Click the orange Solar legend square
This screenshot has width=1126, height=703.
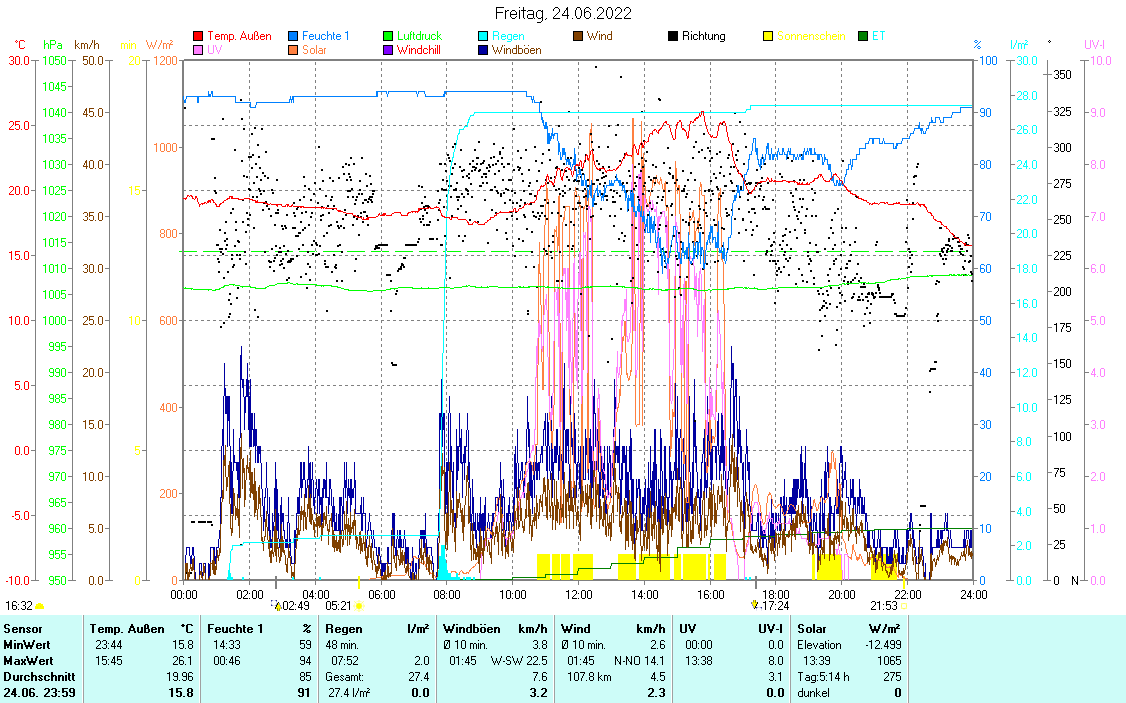pos(293,50)
